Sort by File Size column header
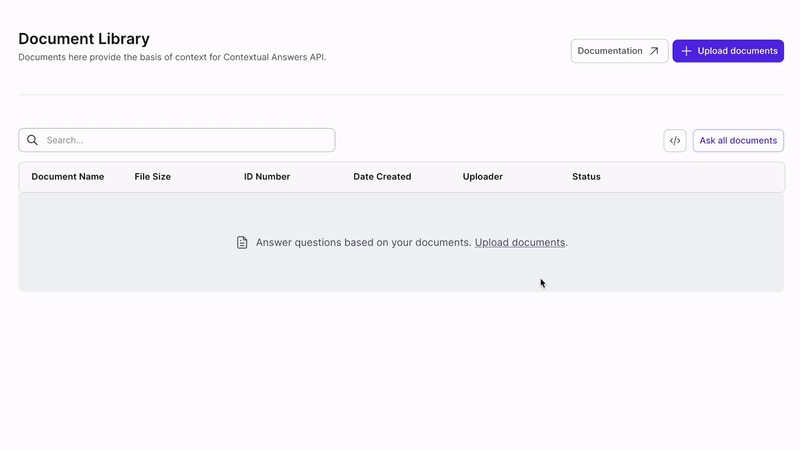Viewport: 800px width, 450px height. coord(153,177)
